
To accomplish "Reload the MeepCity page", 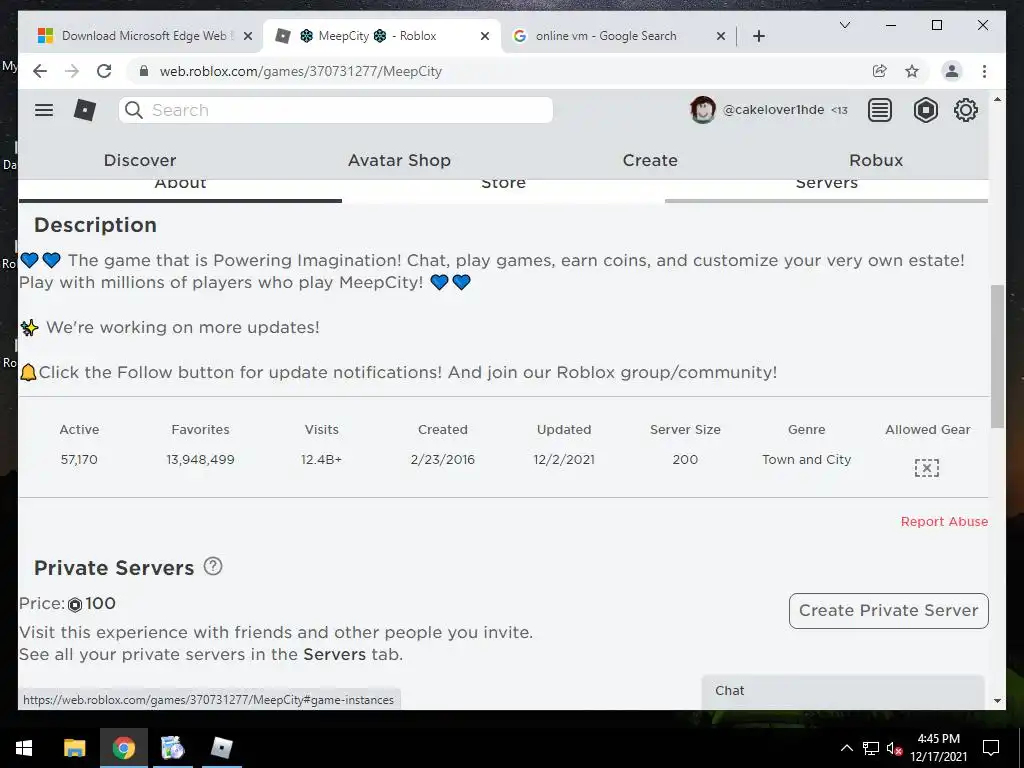I will 104,71.
